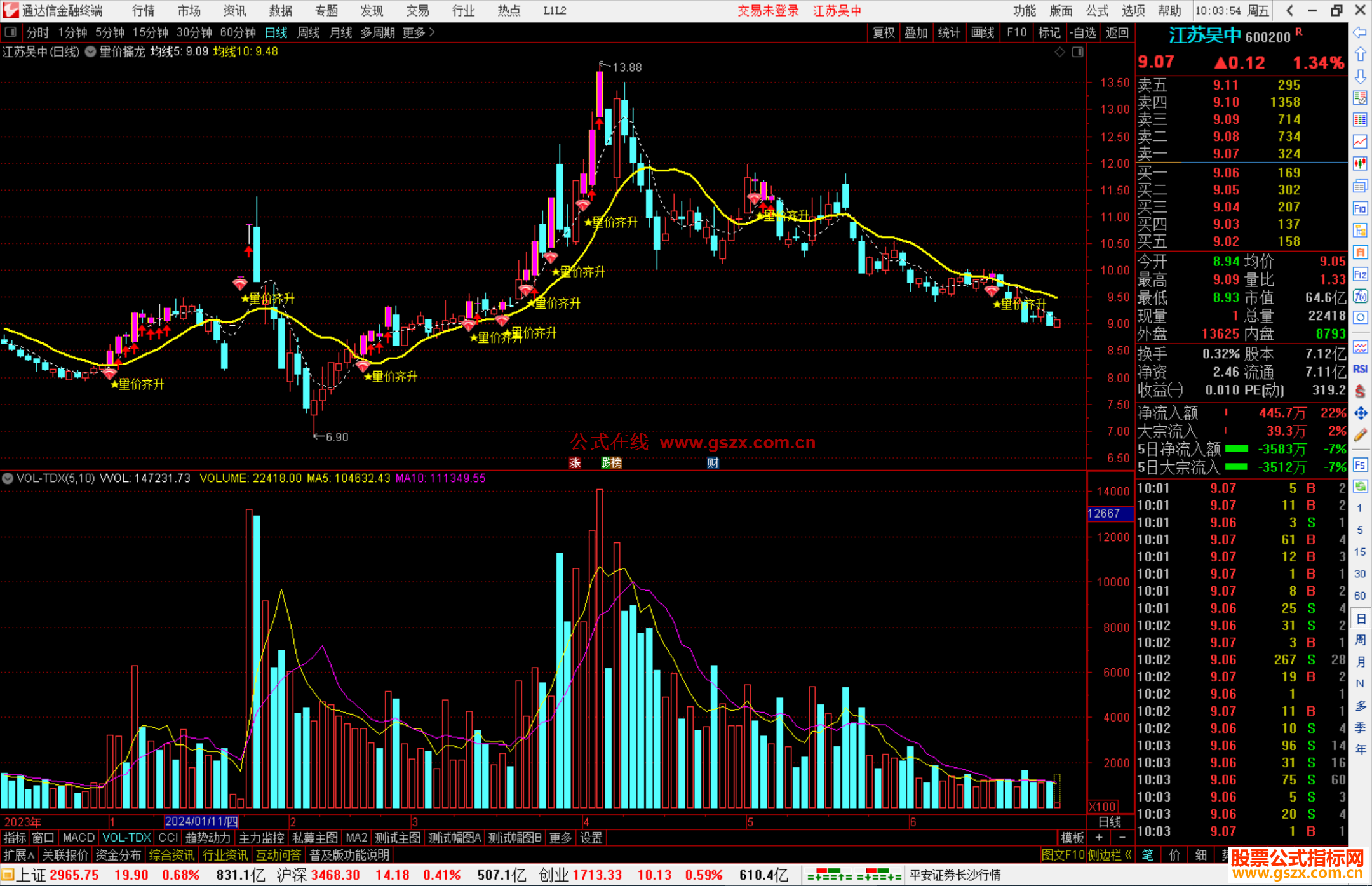Toggle the -自选 watchlist button
This screenshot has width=1372, height=886.
(1082, 32)
